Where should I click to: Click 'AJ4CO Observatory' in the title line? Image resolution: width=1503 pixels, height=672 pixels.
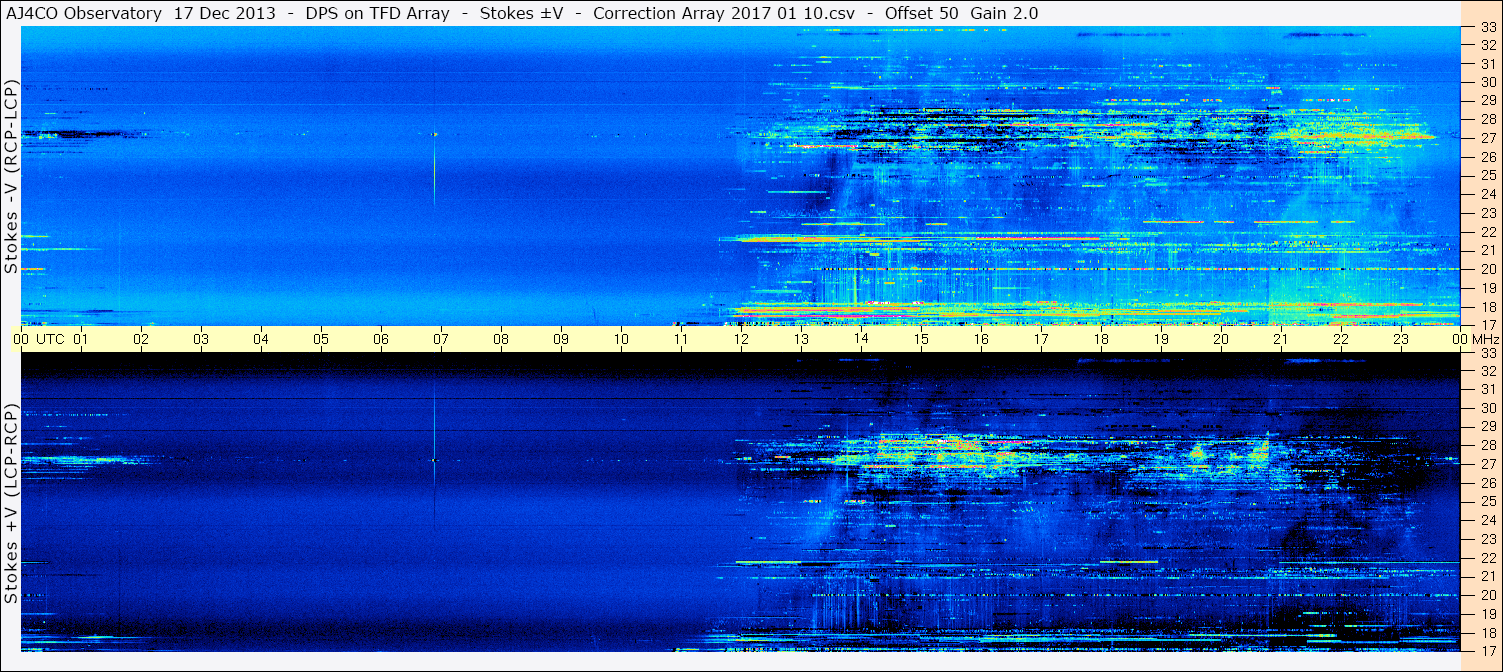pyautogui.click(x=84, y=13)
